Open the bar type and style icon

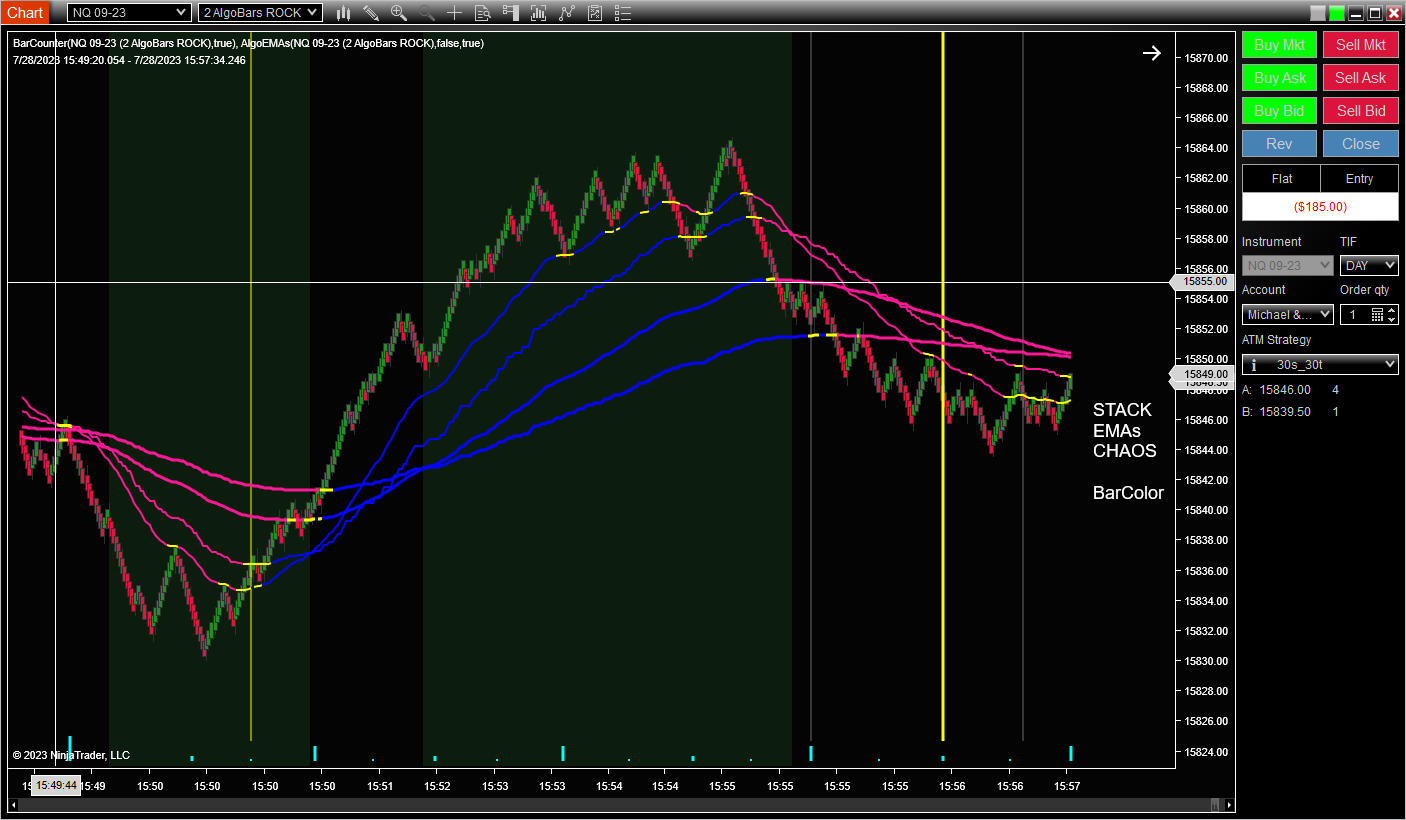pos(343,13)
